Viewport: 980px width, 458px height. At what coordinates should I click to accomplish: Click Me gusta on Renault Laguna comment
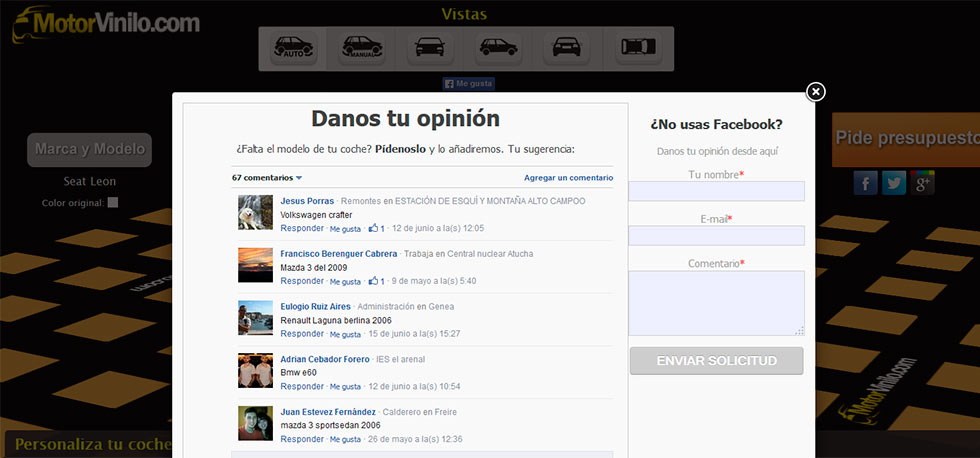[345, 335]
